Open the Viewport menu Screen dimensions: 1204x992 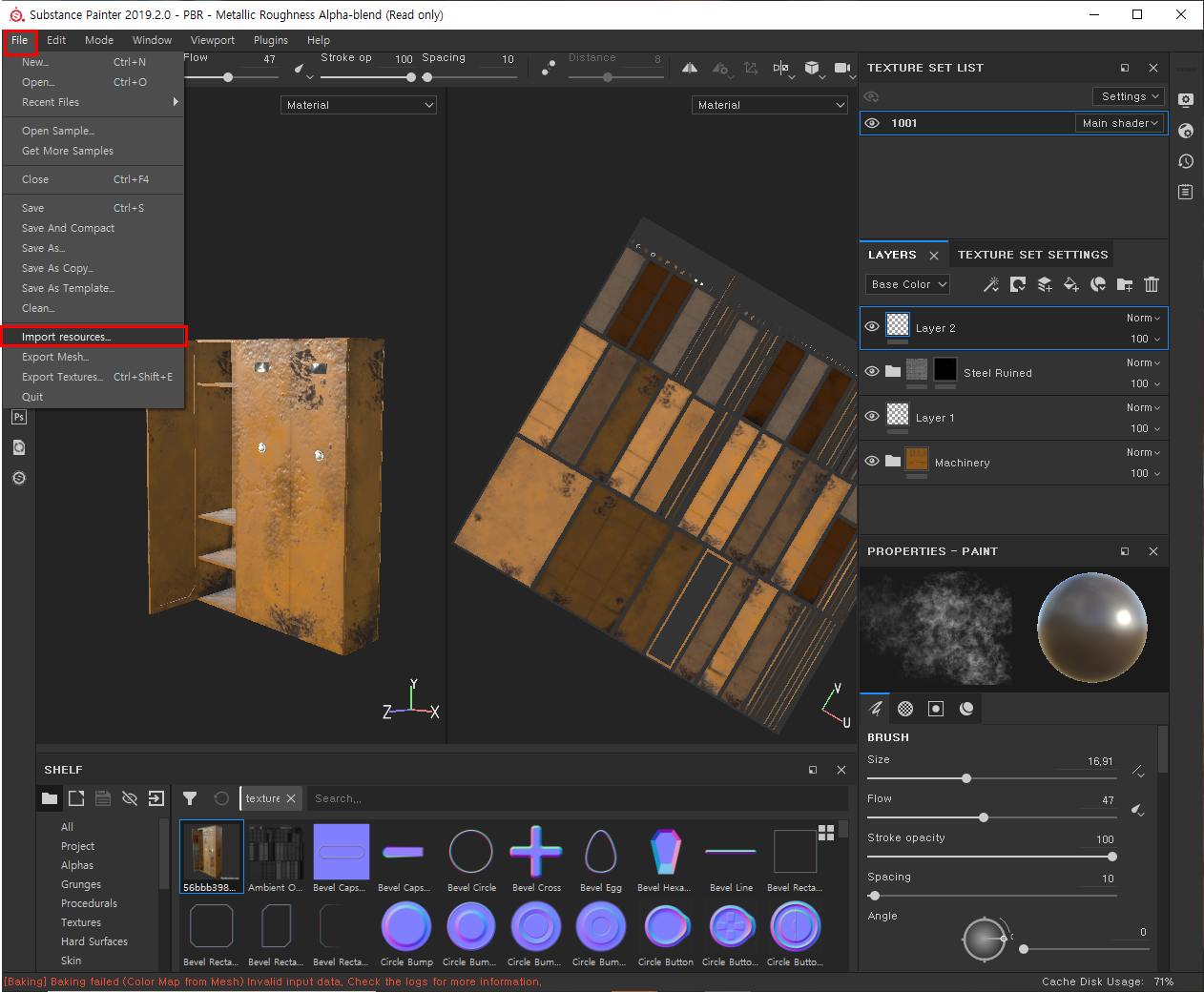(x=213, y=40)
